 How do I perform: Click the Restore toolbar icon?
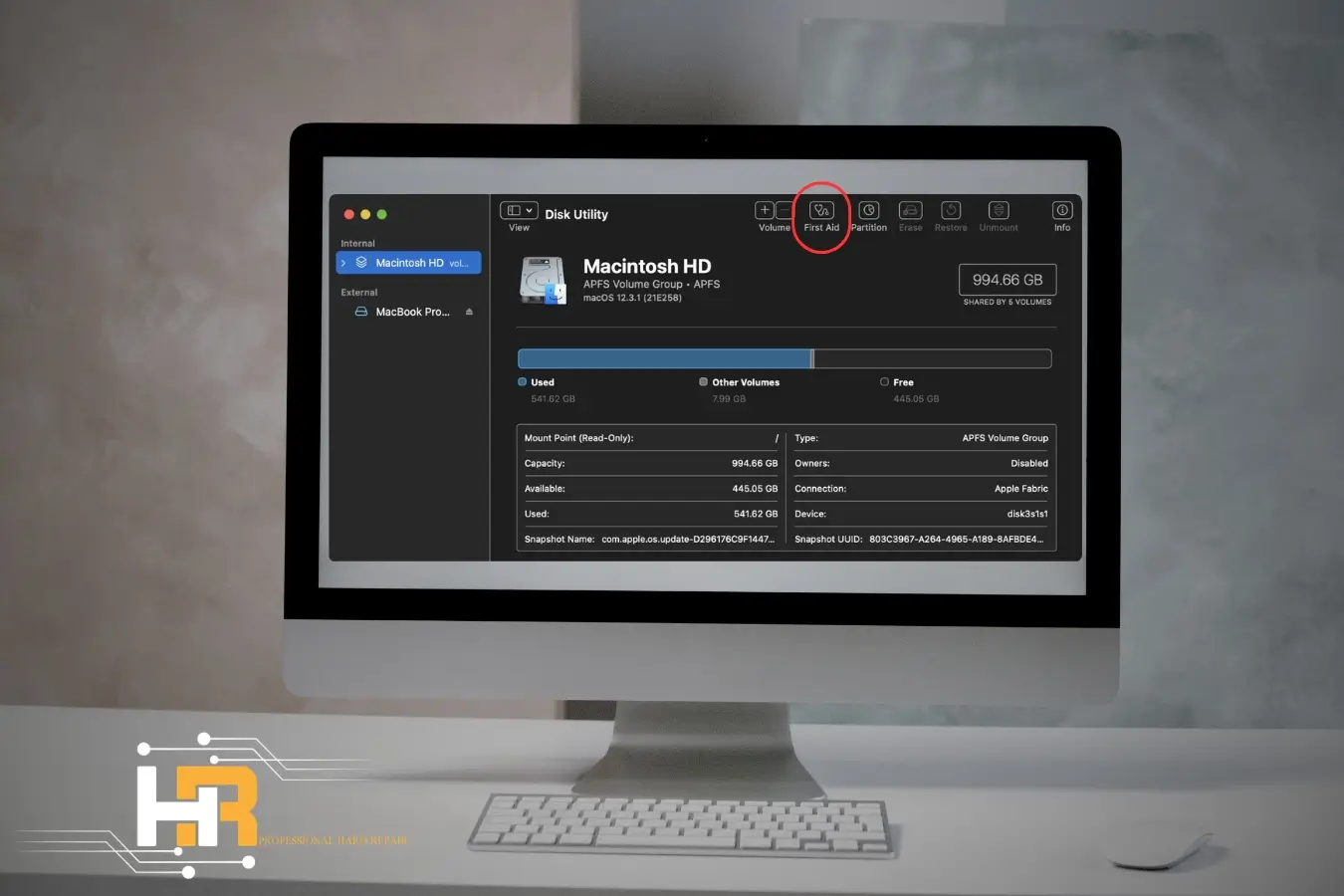pos(951,210)
